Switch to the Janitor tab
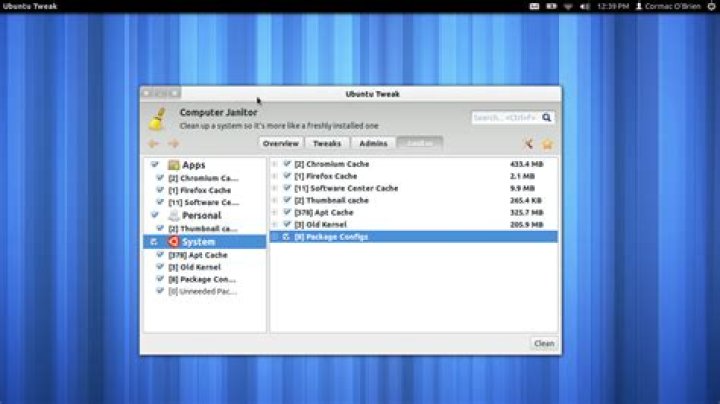 [x=420, y=143]
